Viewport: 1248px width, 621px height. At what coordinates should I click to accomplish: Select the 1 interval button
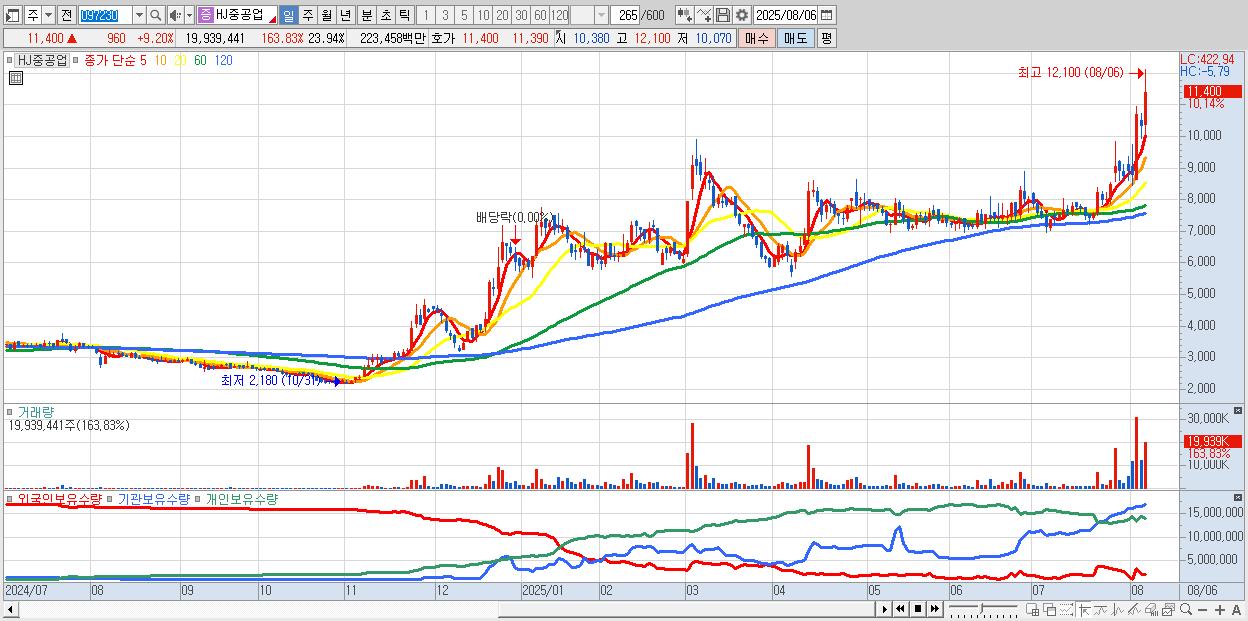(425, 15)
